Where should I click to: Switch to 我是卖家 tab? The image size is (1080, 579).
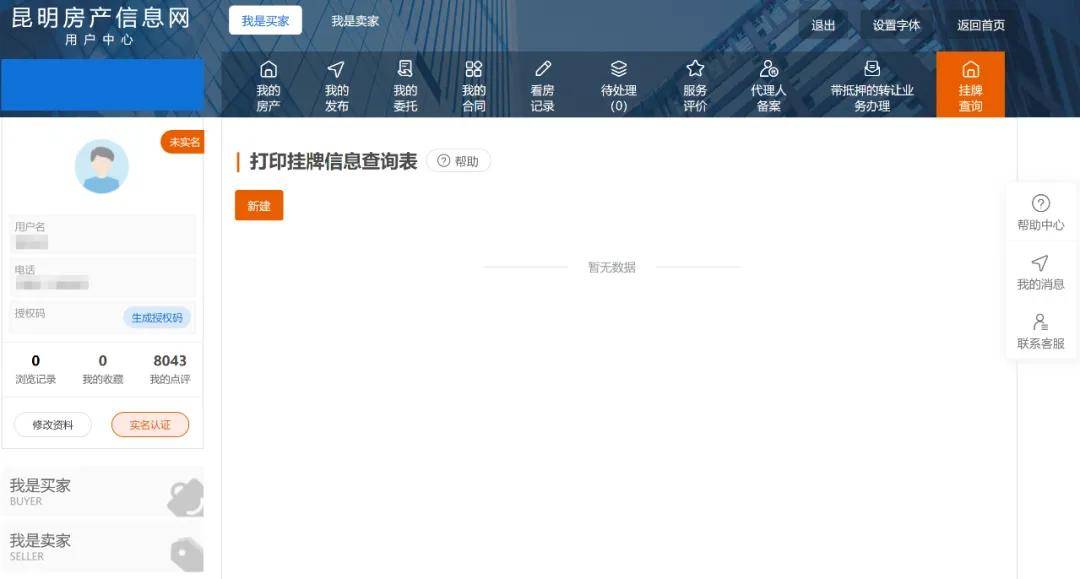[355, 21]
